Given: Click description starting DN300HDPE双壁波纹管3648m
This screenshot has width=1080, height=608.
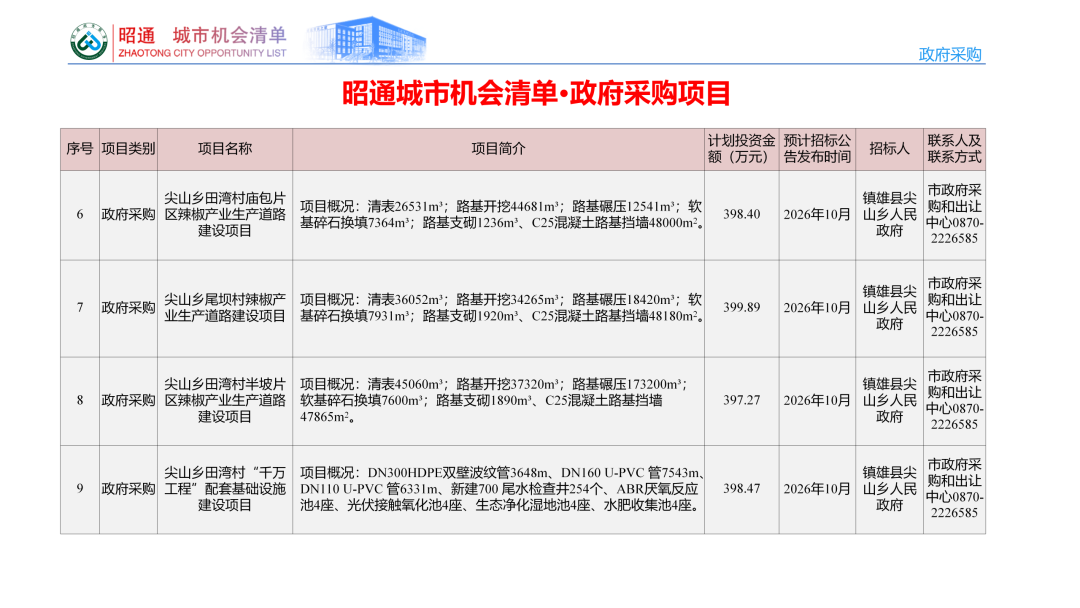Looking at the screenshot, I should click(x=501, y=489).
